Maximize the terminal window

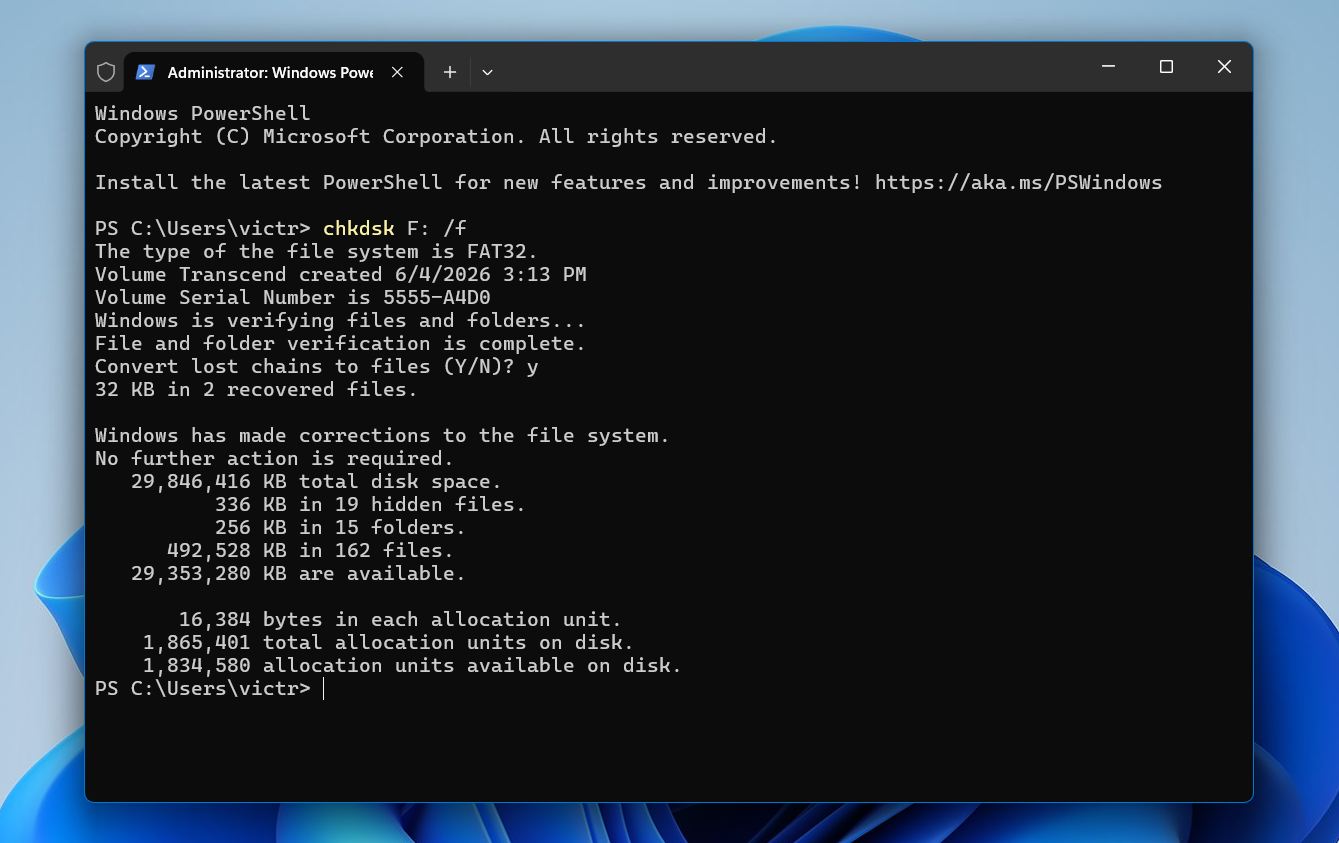(1166, 67)
